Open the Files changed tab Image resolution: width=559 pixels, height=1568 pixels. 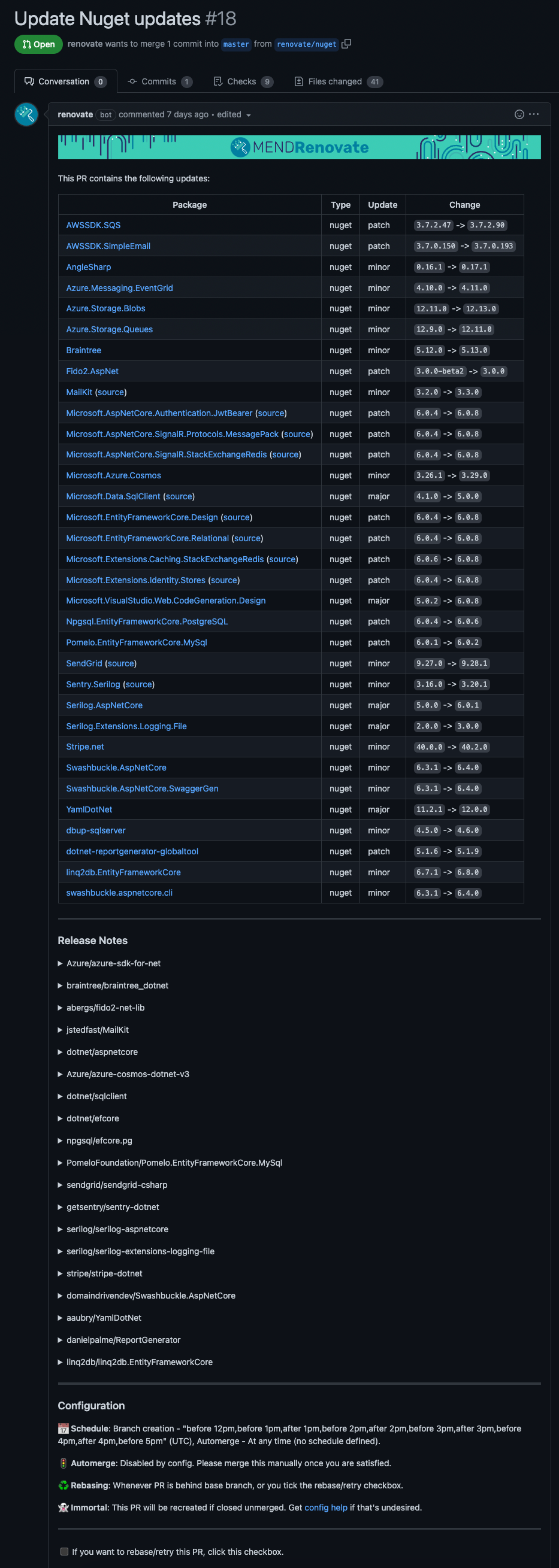(x=339, y=81)
